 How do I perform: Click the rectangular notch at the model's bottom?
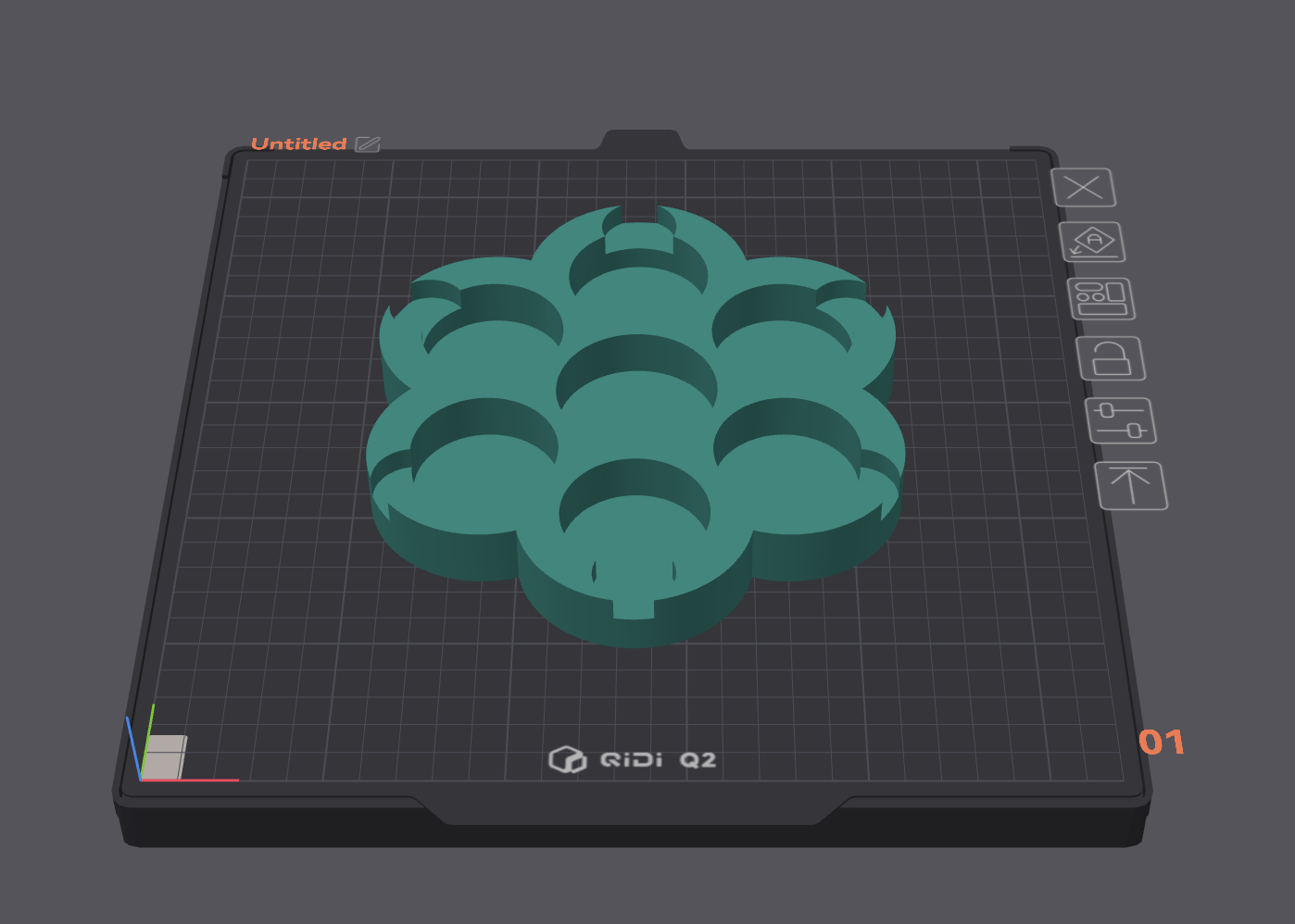634,608
